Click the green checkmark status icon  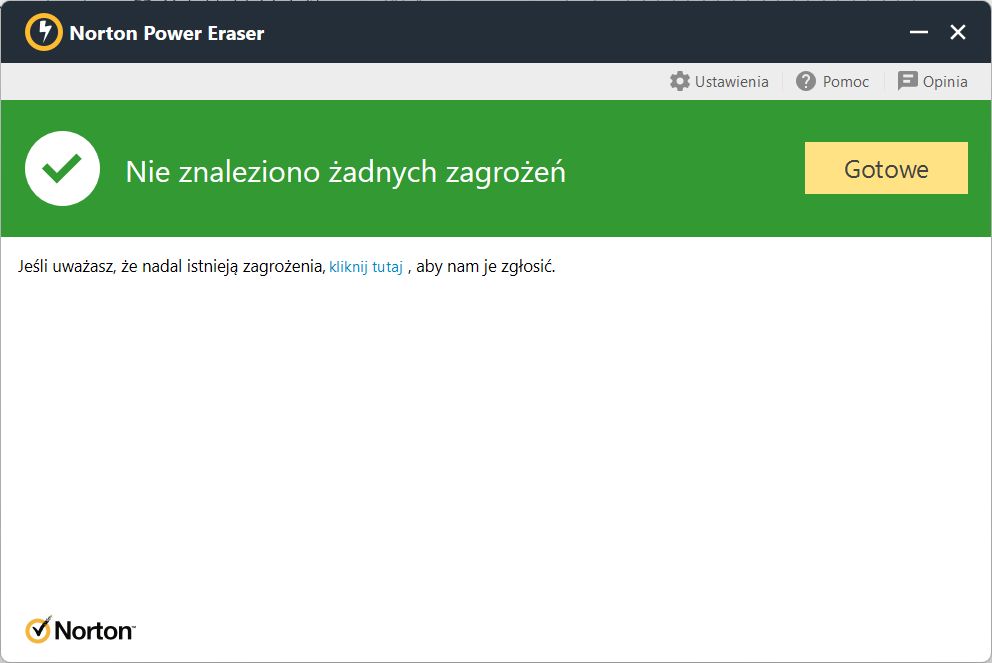pyautogui.click(x=62, y=168)
